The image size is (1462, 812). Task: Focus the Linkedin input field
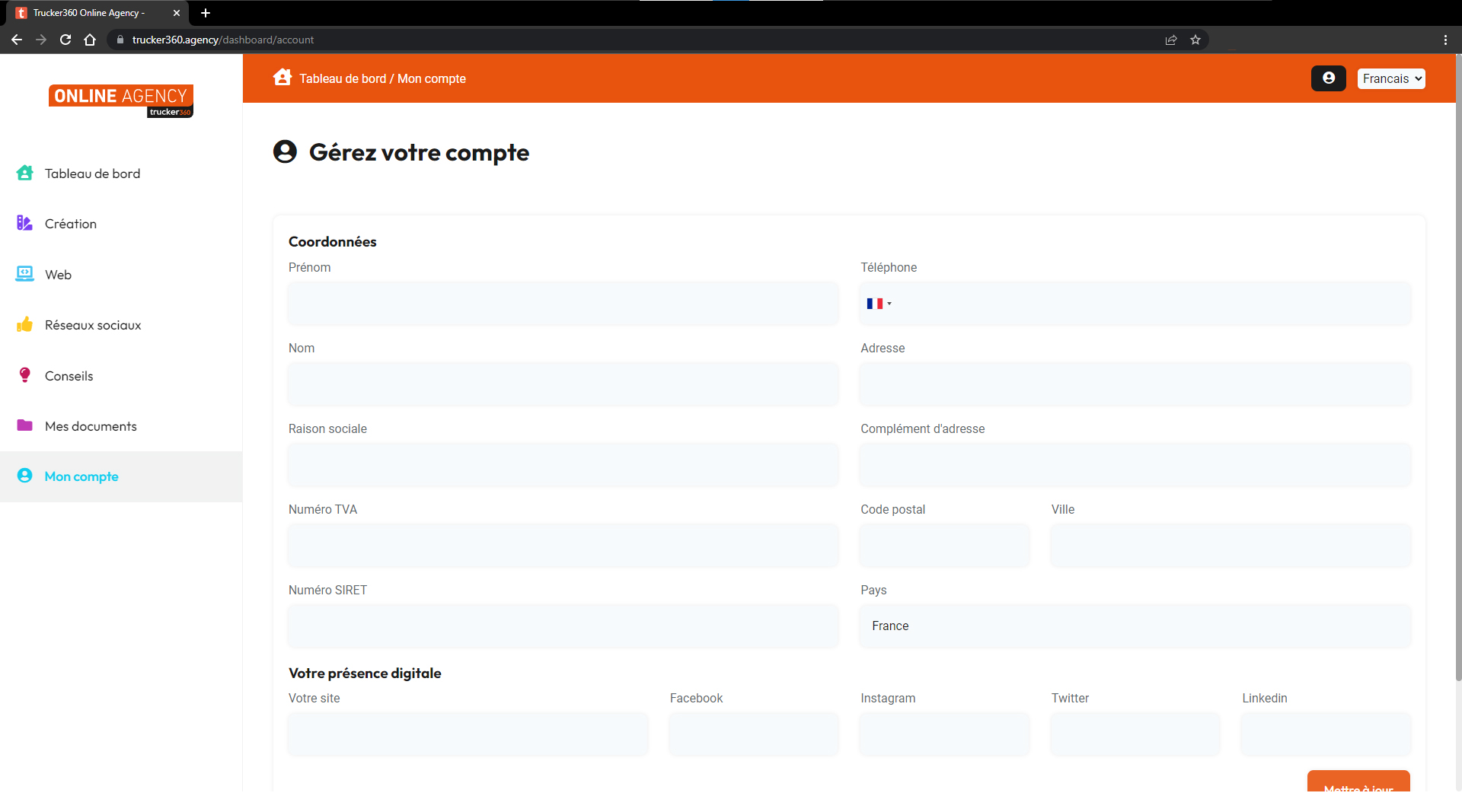1326,734
